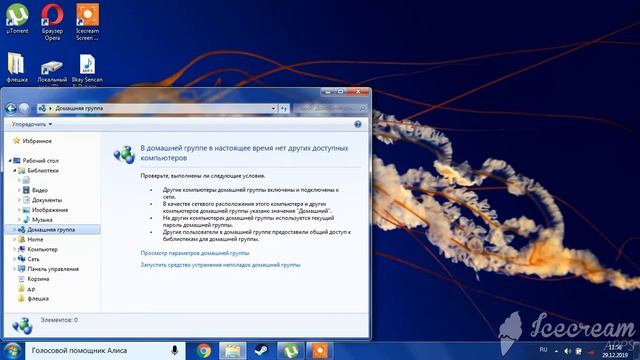640x360 pixels.
Task: Expand the Home tree node
Action: point(15,239)
